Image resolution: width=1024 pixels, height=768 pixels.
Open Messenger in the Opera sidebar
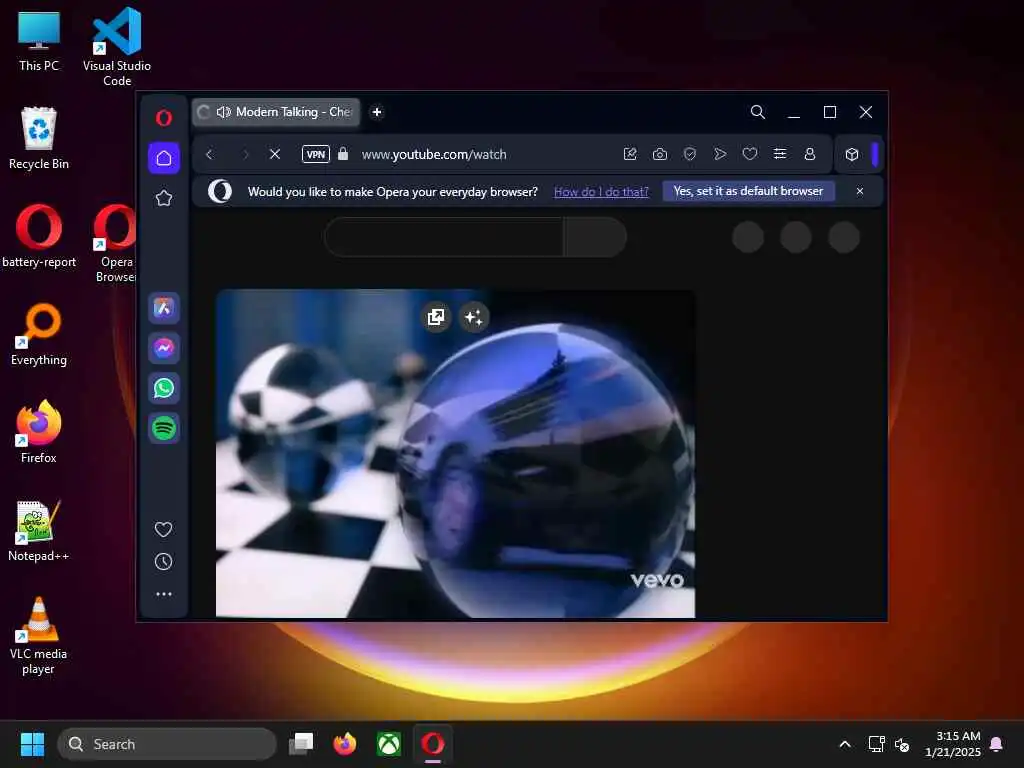(164, 348)
